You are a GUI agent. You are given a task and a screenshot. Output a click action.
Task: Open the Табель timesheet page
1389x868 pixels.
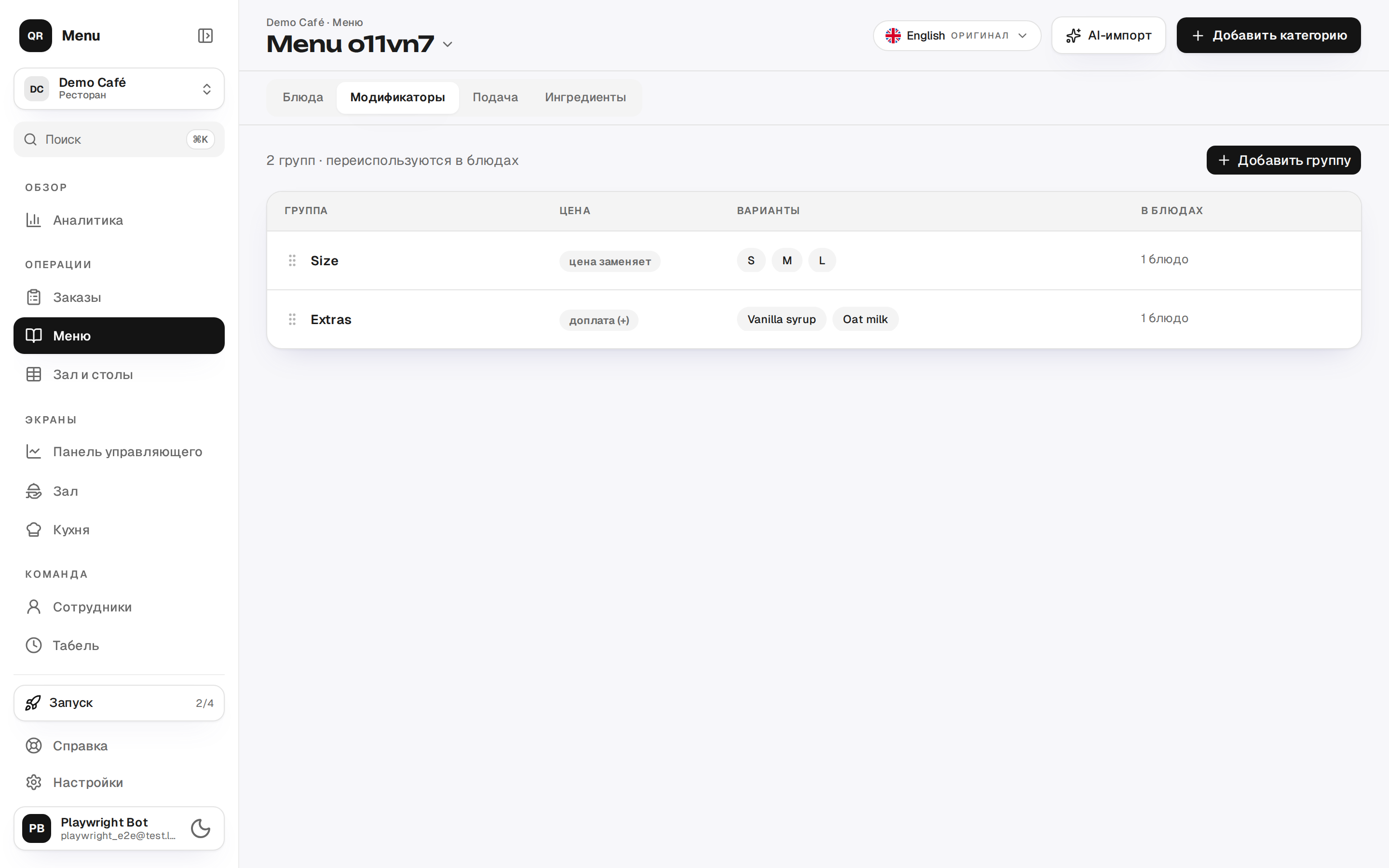pos(119,645)
